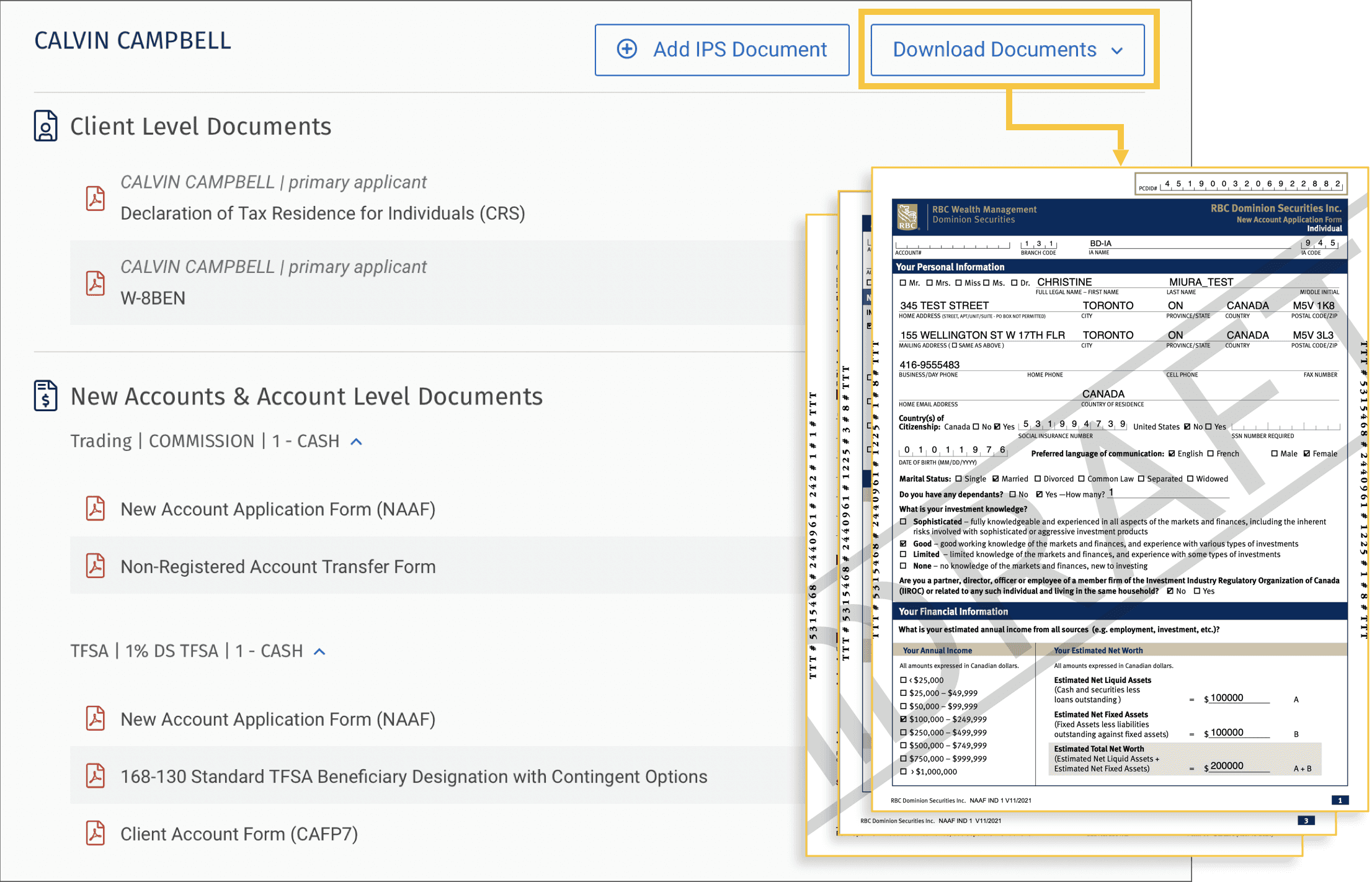
Task: Click the New Accounts section dollar document icon
Action: pyautogui.click(x=45, y=396)
